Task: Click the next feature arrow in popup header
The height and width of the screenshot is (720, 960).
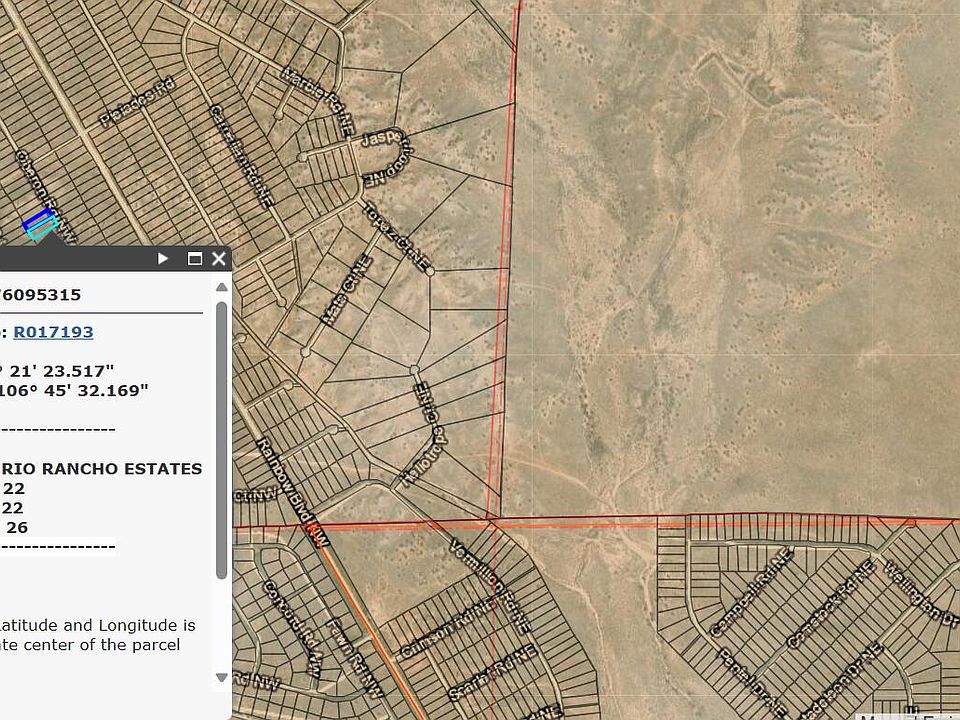Action: point(163,259)
